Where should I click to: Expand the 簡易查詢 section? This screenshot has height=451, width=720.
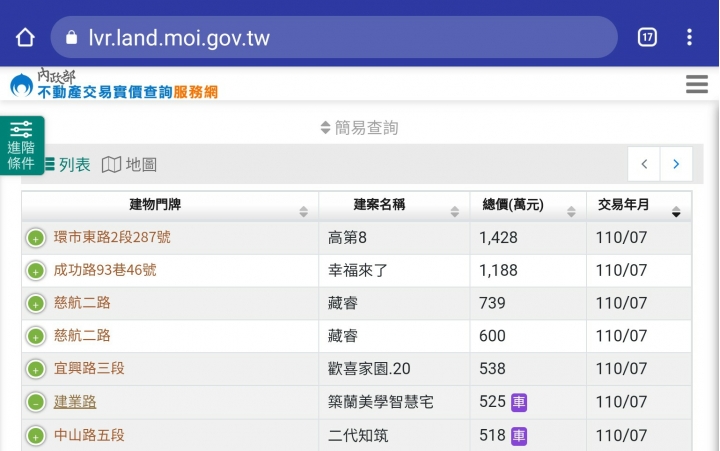click(360, 127)
